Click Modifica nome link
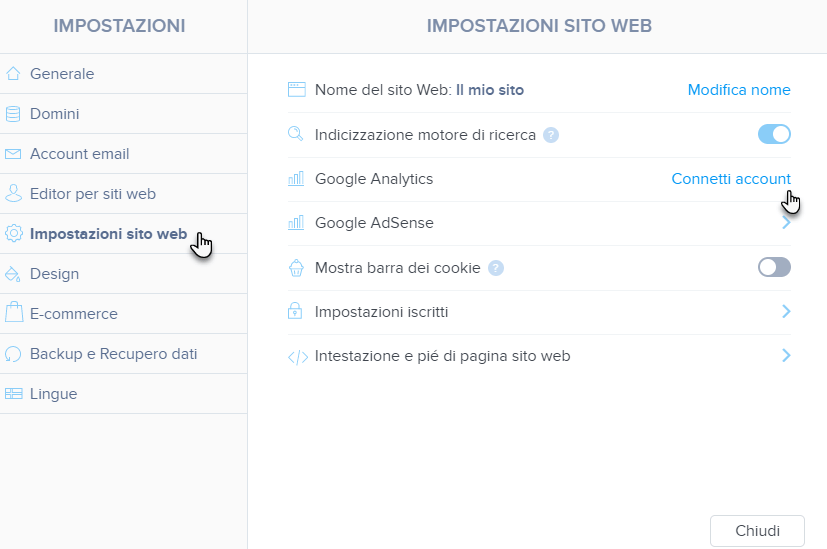The height and width of the screenshot is (549, 827). (x=739, y=90)
